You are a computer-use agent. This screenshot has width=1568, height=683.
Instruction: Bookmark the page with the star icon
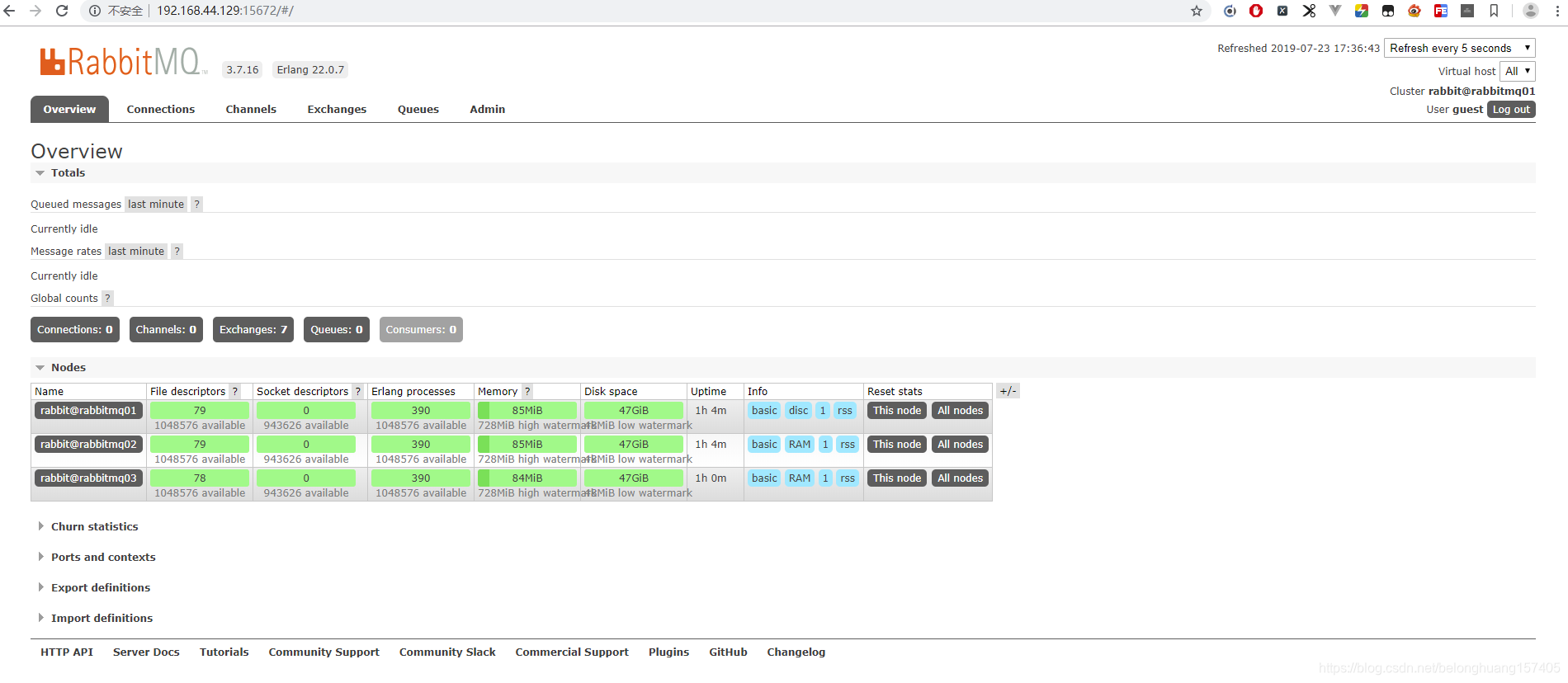coord(1197,11)
